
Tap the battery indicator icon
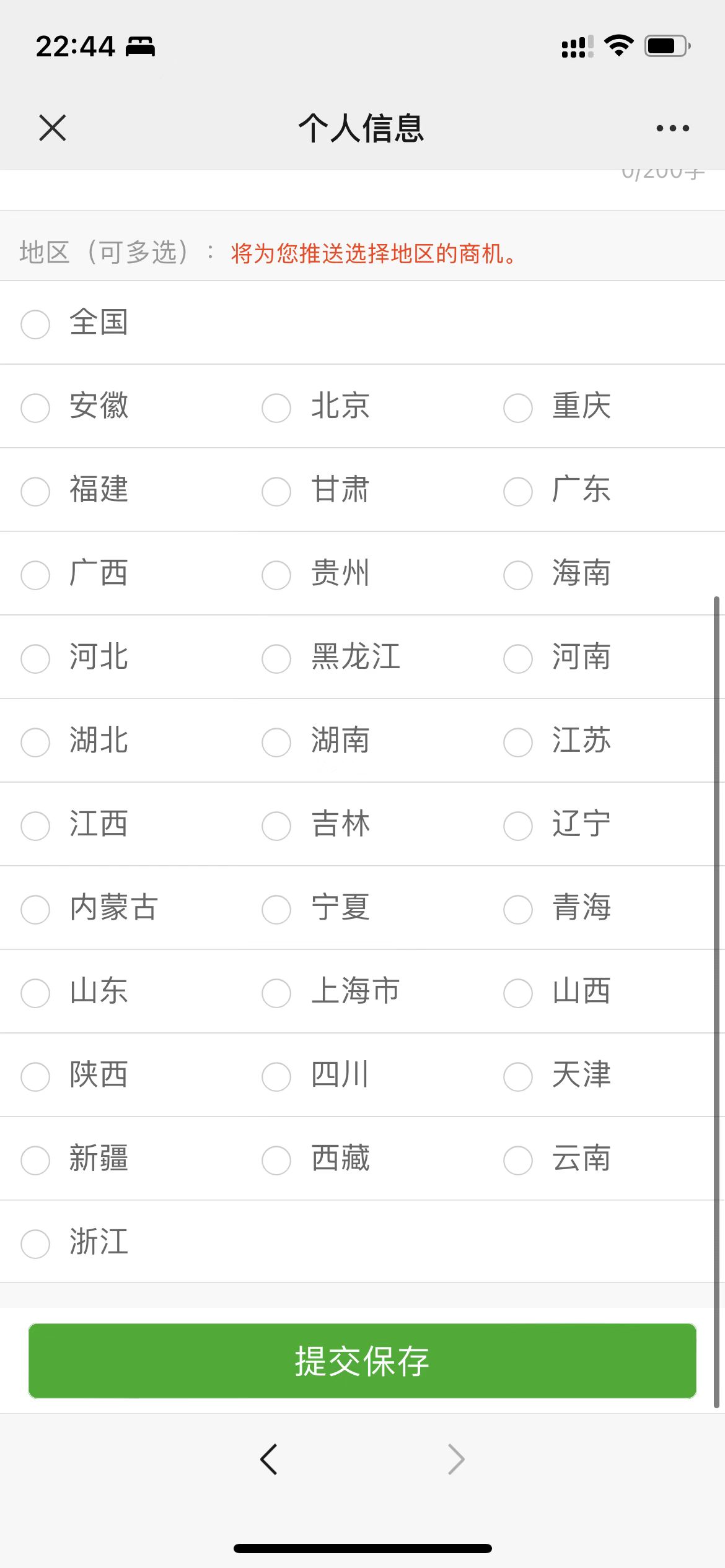pos(667,46)
